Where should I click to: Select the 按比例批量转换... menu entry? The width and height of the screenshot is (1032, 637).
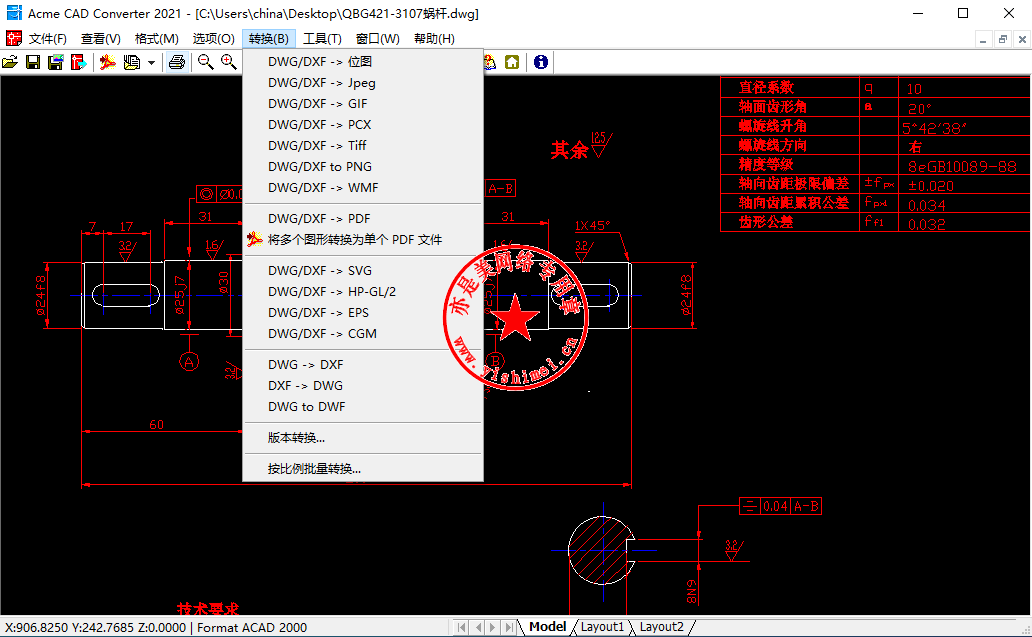point(363,469)
